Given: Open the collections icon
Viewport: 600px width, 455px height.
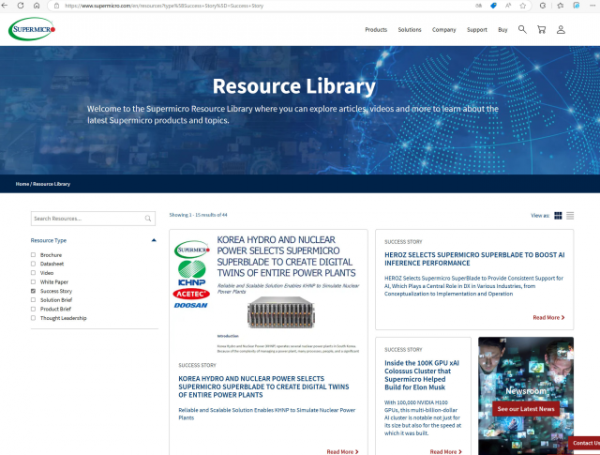Looking at the screenshot, I should point(576,5).
